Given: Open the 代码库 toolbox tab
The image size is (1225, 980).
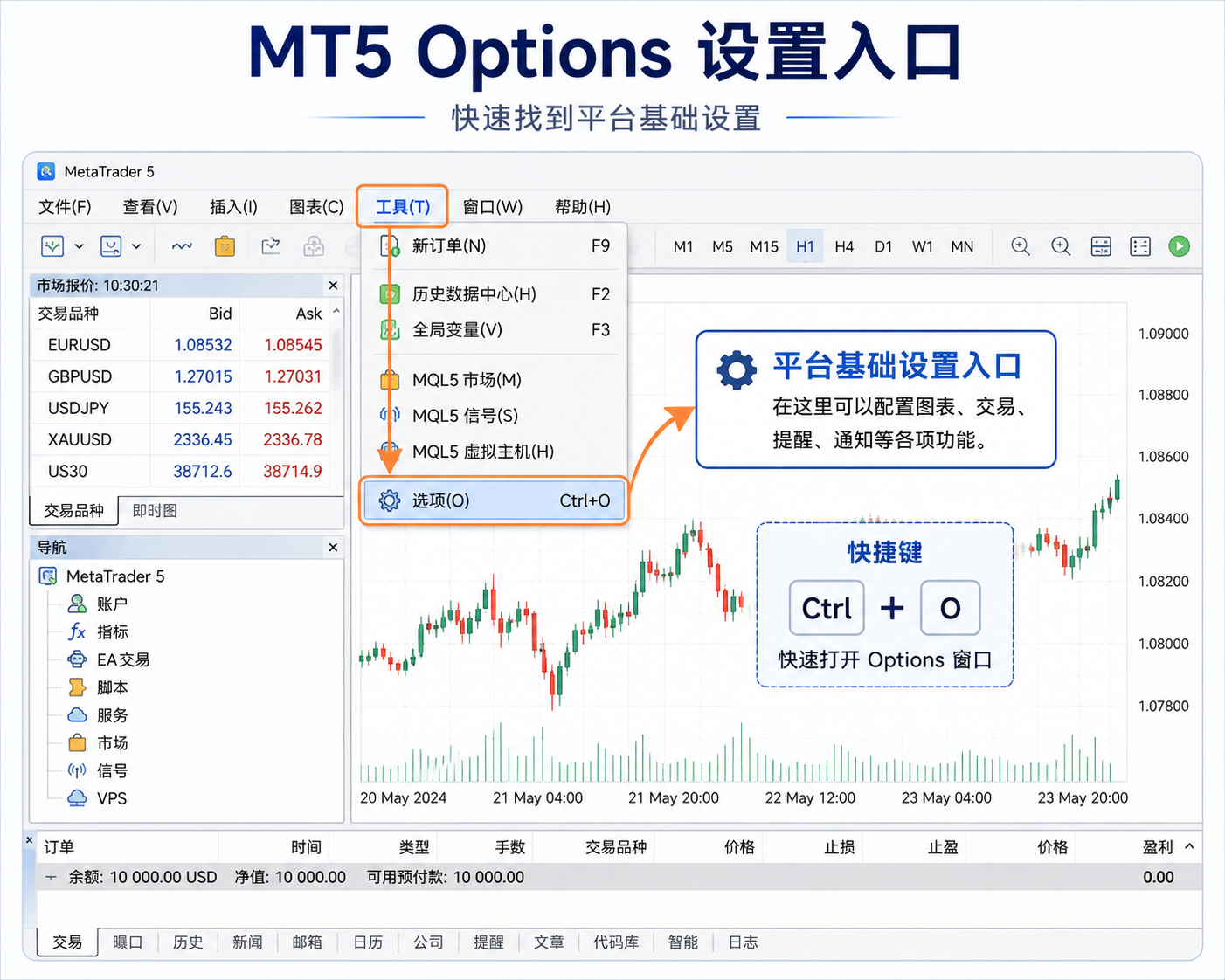Looking at the screenshot, I should point(616,942).
